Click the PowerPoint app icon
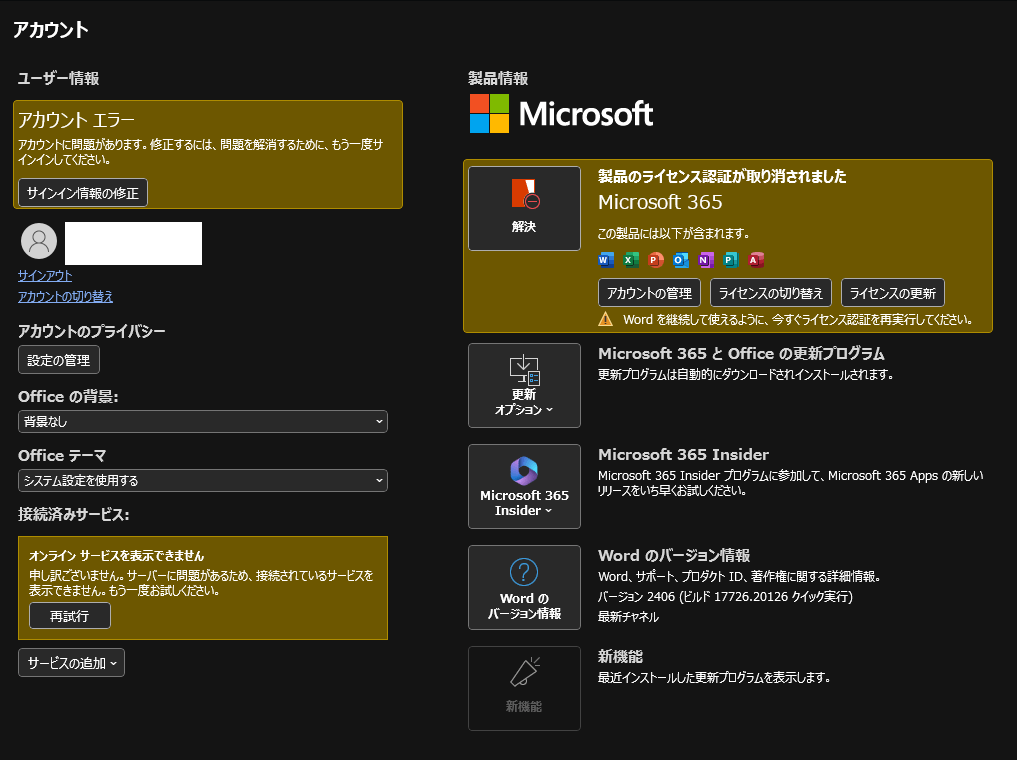1017x760 pixels. click(656, 260)
